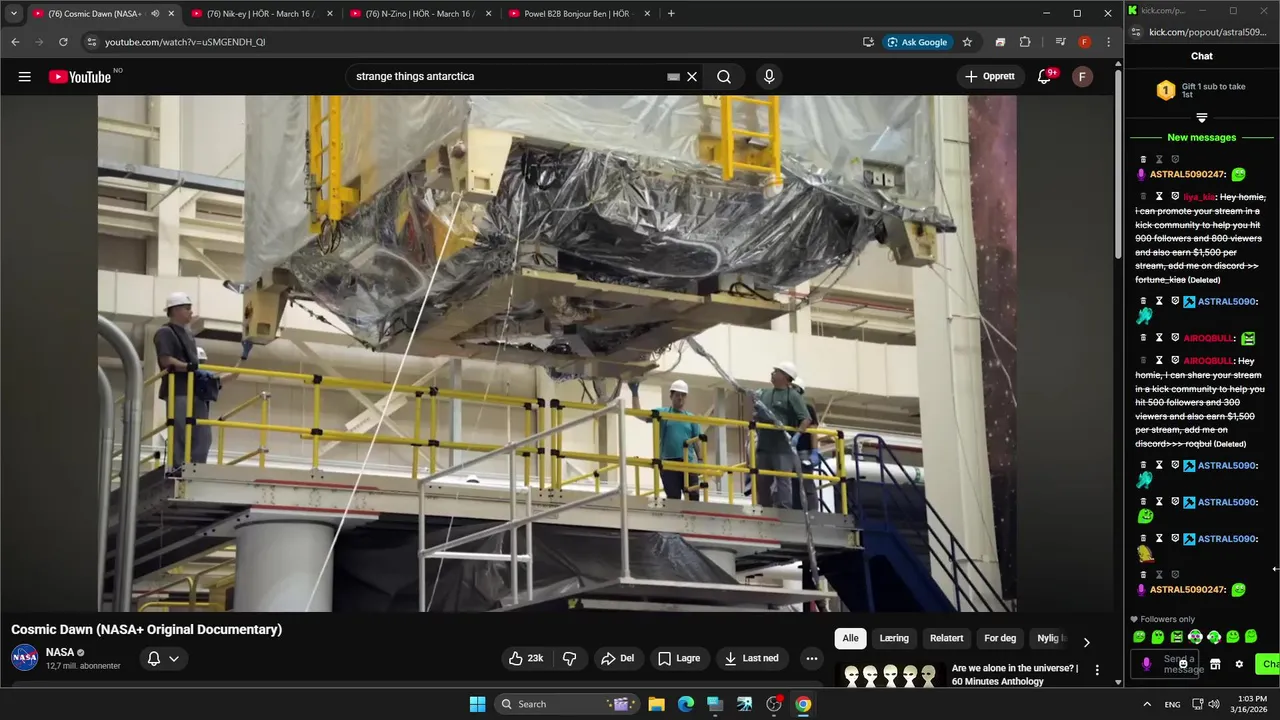View site information icon in address bar
This screenshot has width=1280, height=720.
(x=92, y=42)
